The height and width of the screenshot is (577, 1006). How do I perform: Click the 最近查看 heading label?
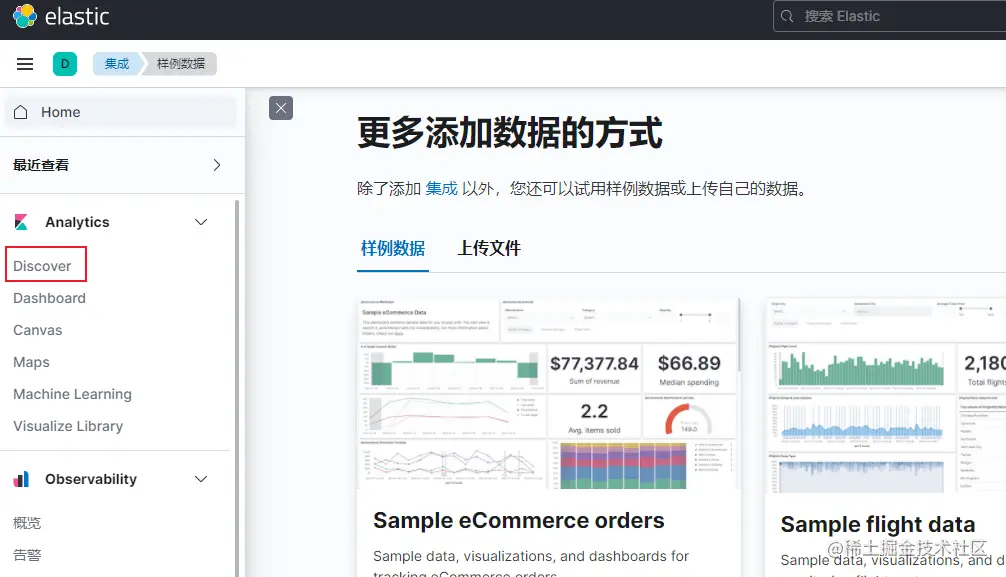[41, 165]
